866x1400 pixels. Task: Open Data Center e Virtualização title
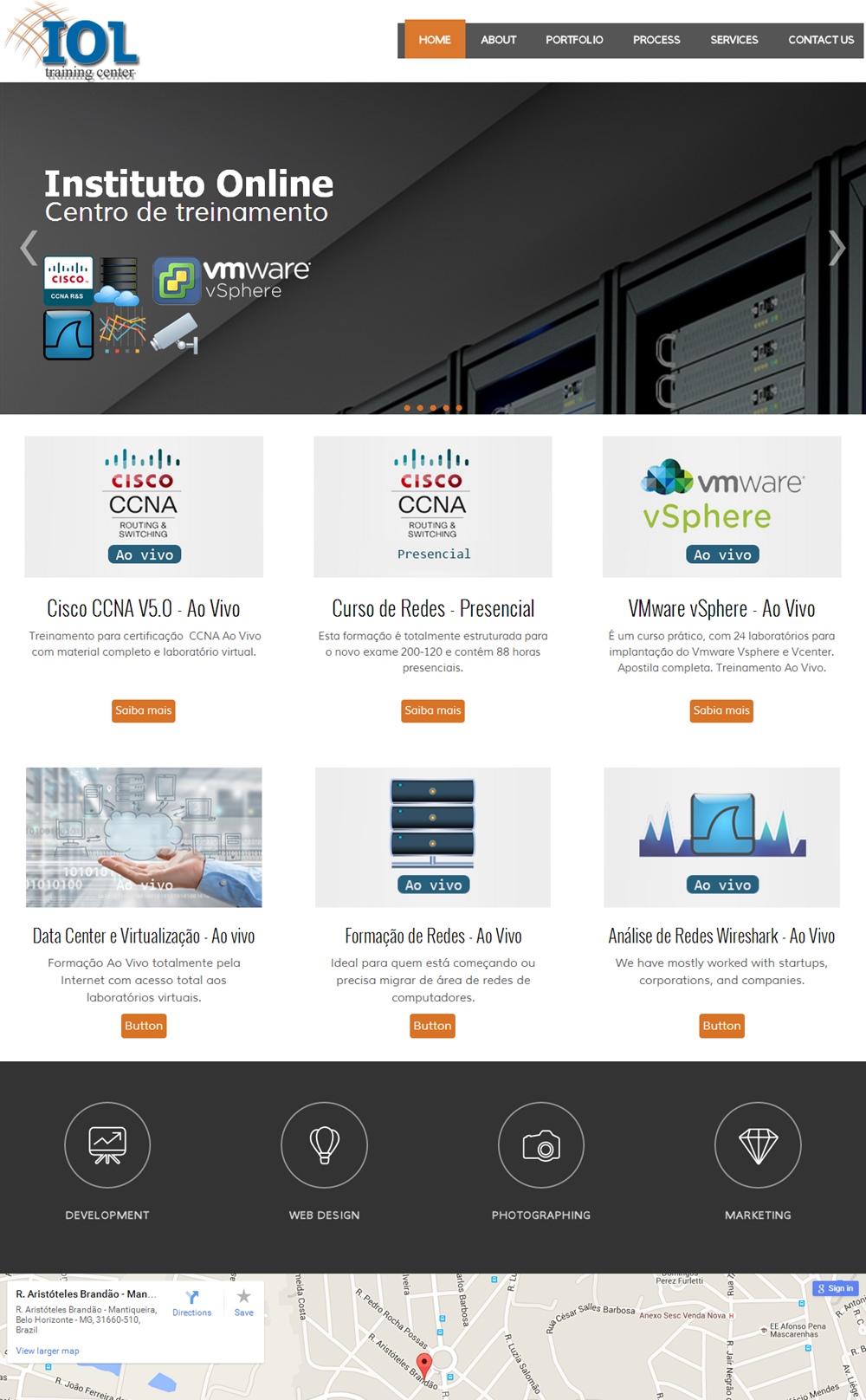pyautogui.click(x=144, y=937)
